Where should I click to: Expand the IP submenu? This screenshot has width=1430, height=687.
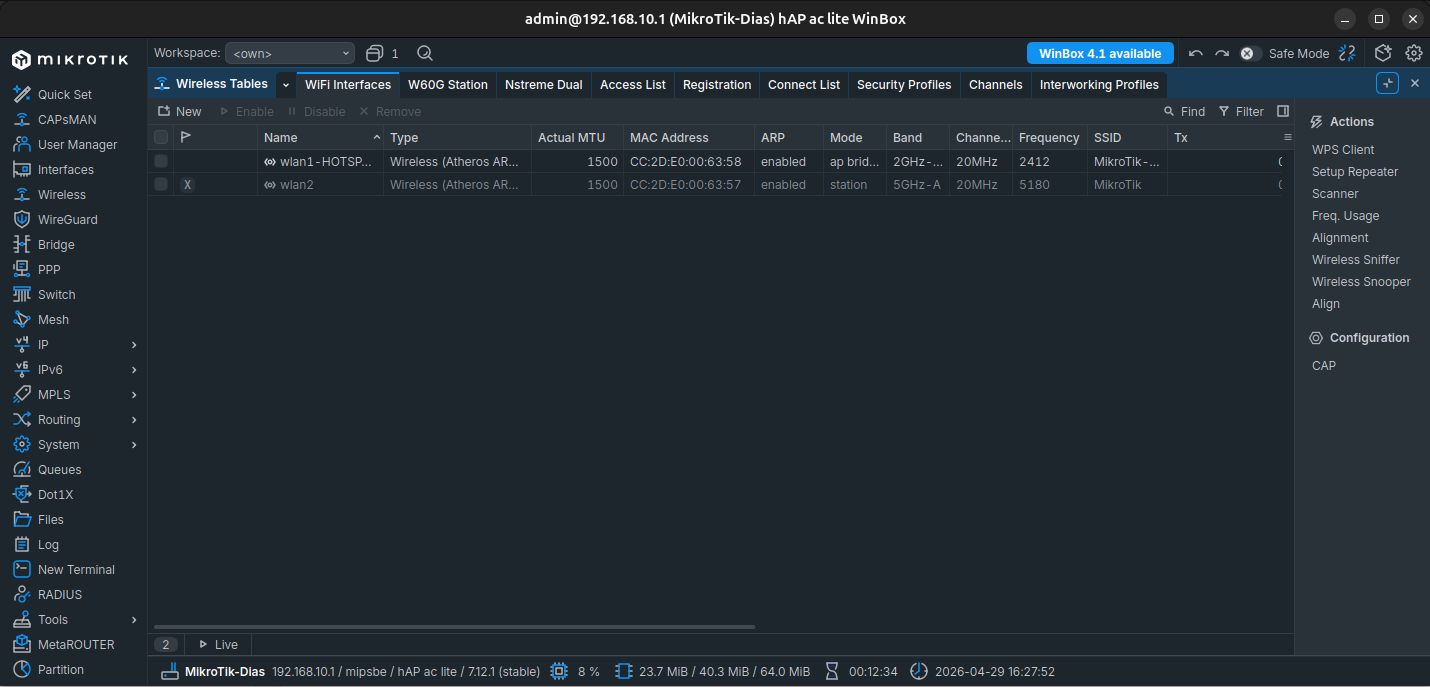pos(134,344)
